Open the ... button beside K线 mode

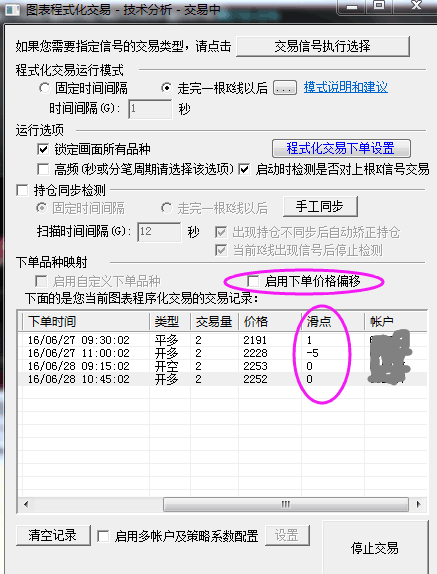pos(285,88)
